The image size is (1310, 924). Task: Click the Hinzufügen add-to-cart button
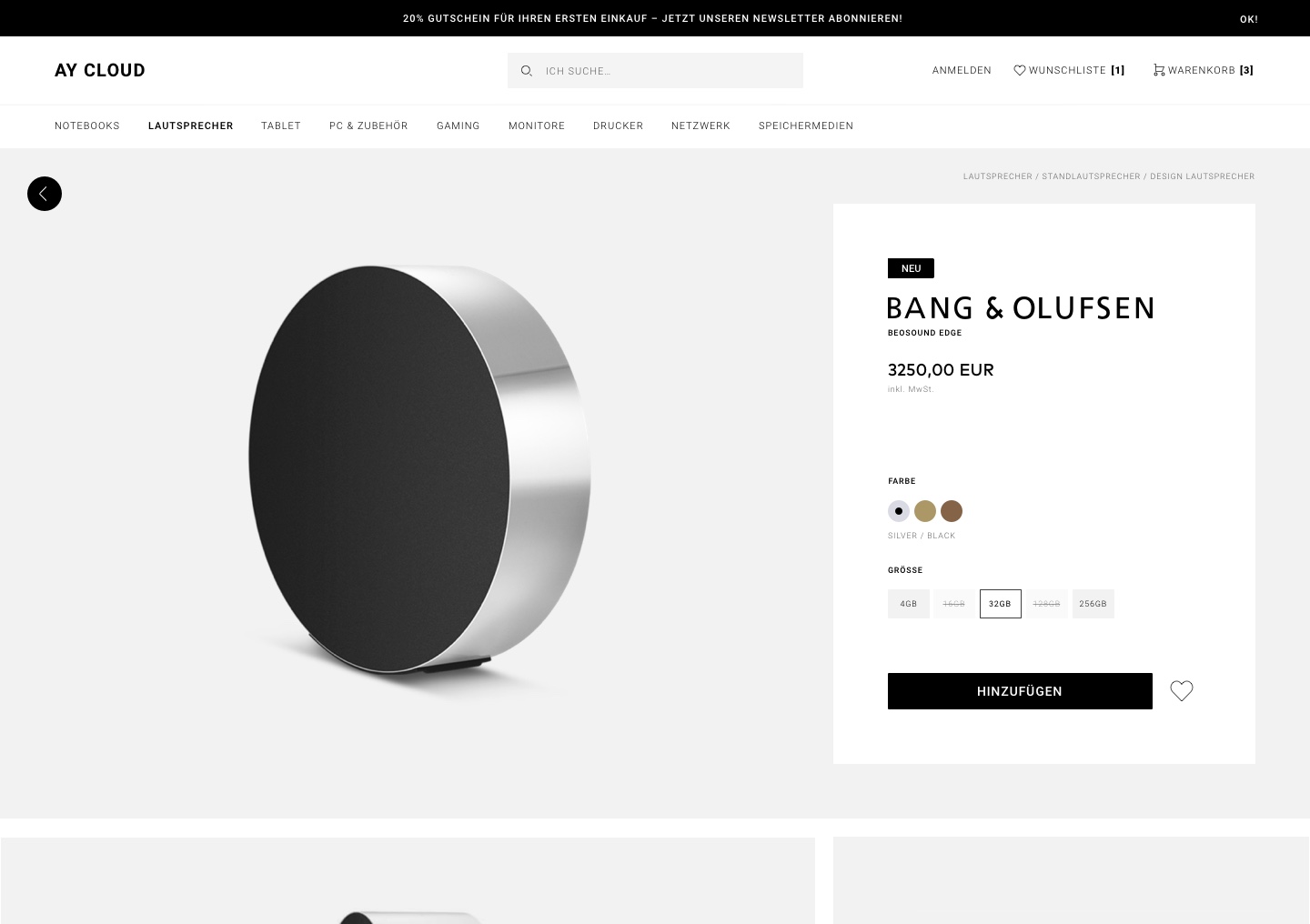pyautogui.click(x=1020, y=691)
